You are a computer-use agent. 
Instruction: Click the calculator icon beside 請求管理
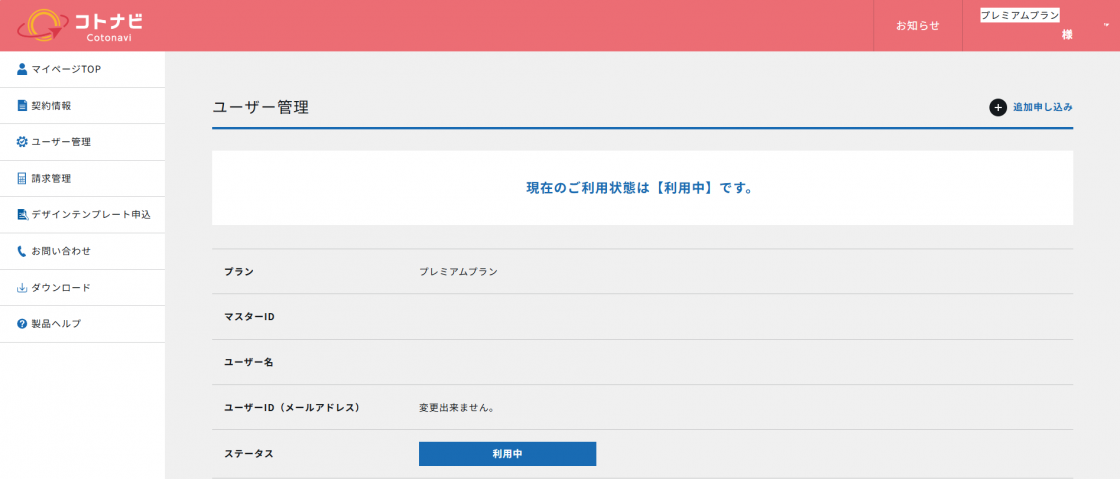point(22,178)
